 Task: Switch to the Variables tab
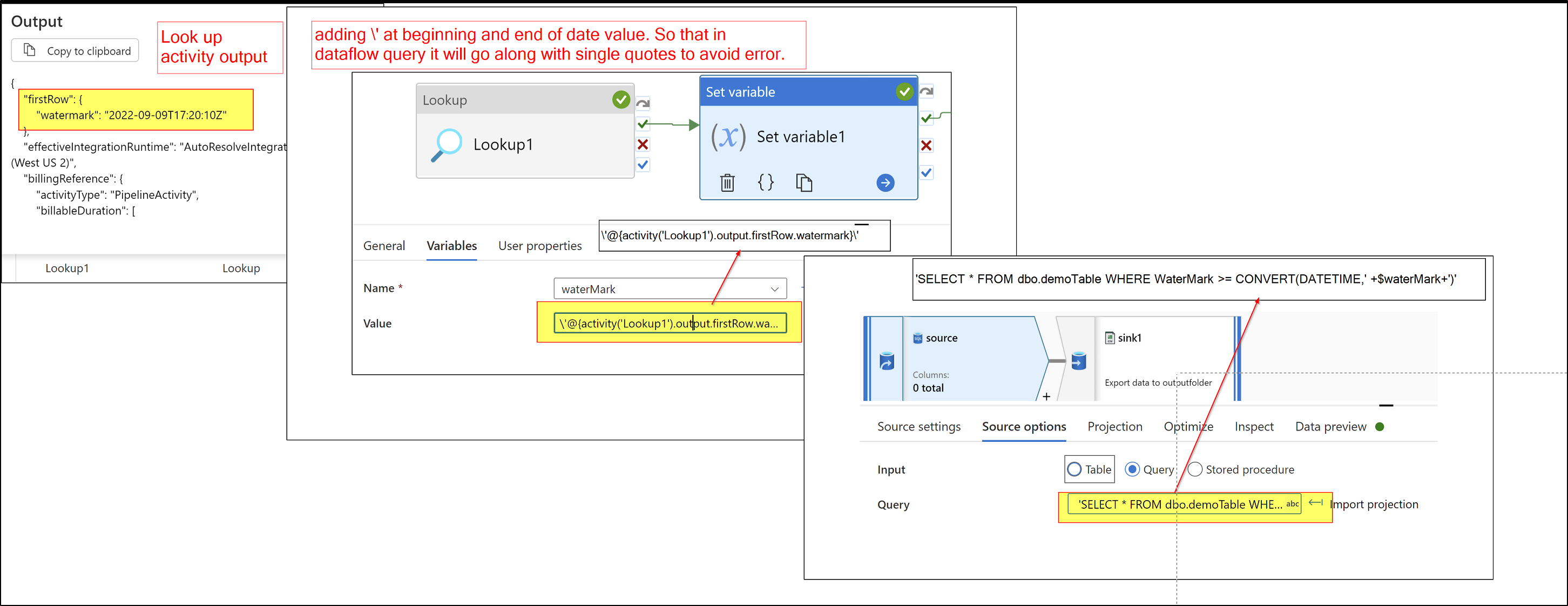pos(451,245)
